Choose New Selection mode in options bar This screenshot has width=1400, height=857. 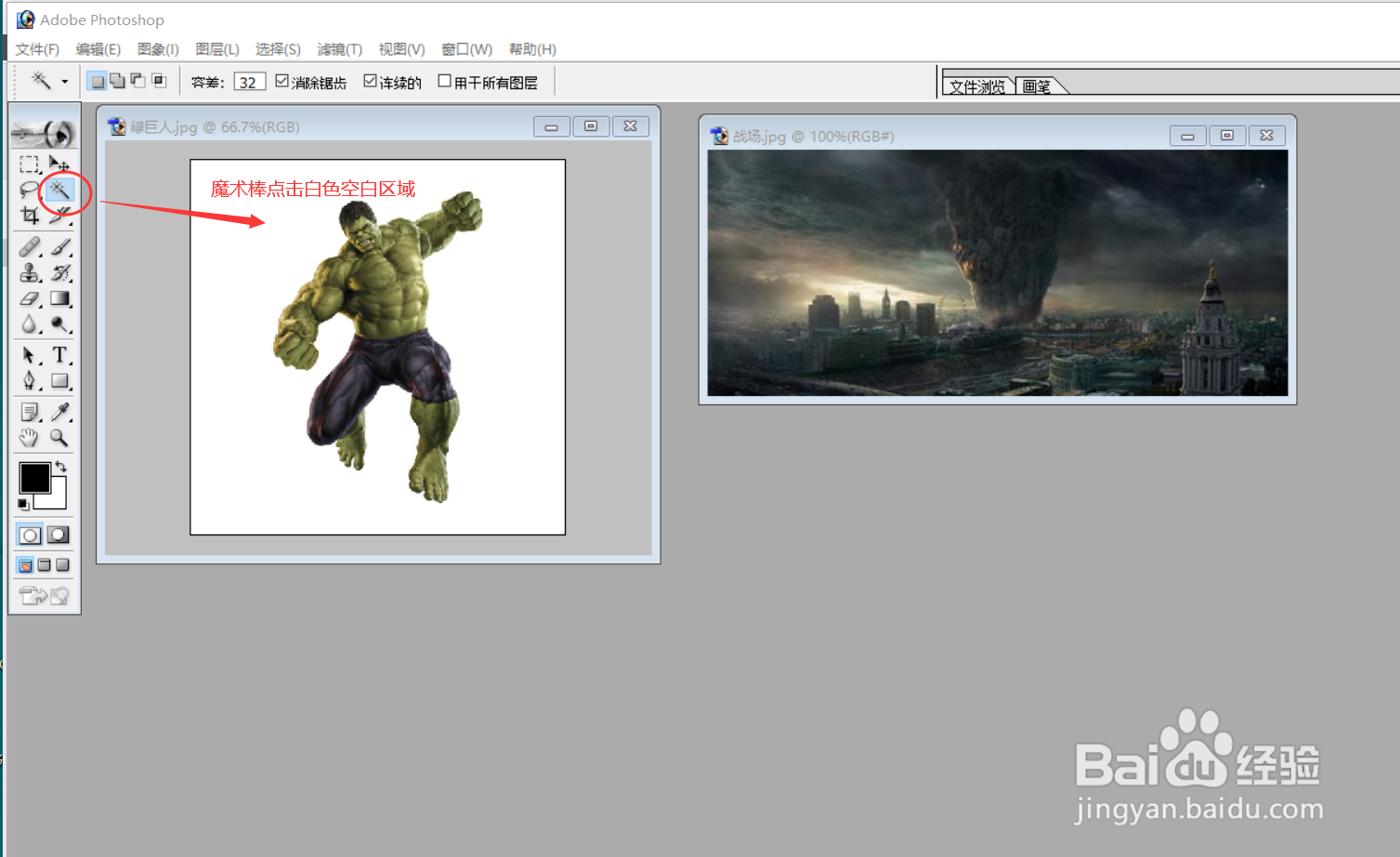pyautogui.click(x=98, y=81)
